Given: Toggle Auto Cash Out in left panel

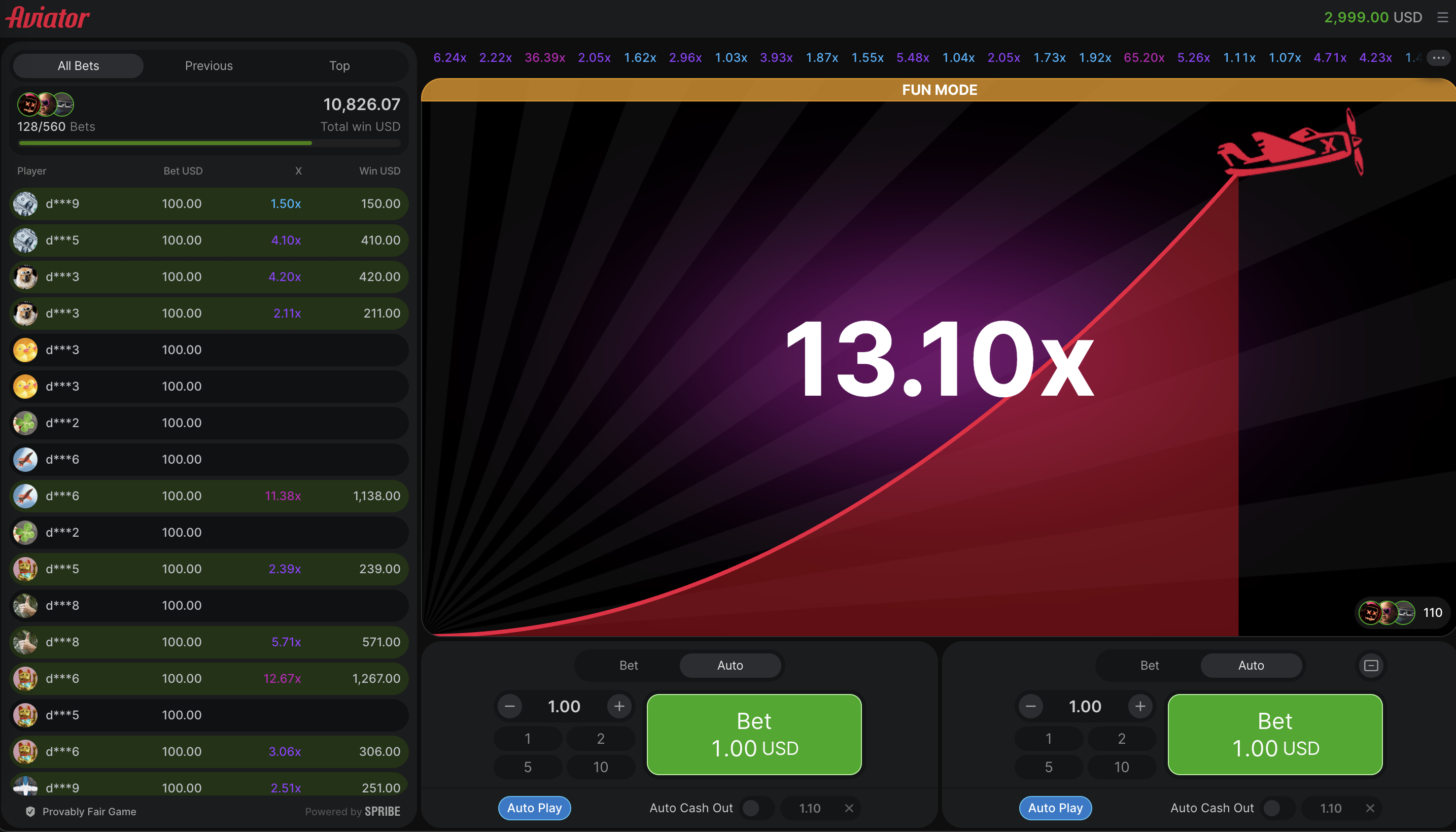Looking at the screenshot, I should (757, 808).
